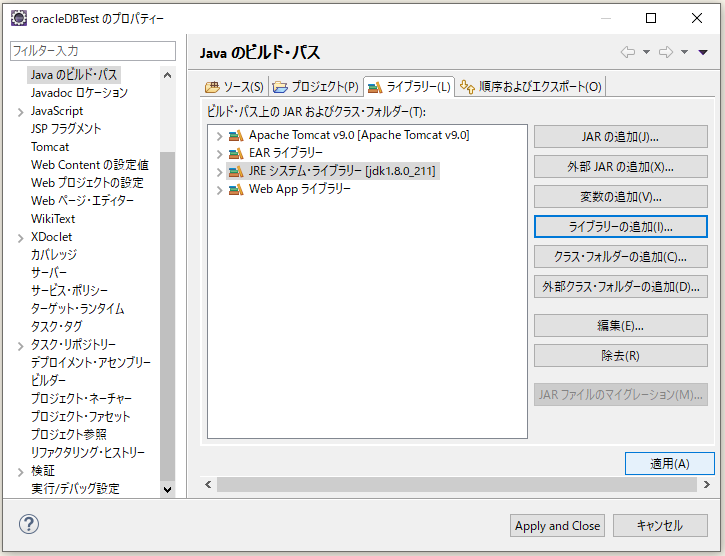Viewport: 725px width, 556px height.
Task: Select デプロイメント・アセンブリー in the sidebar
Action: [x=91, y=363]
